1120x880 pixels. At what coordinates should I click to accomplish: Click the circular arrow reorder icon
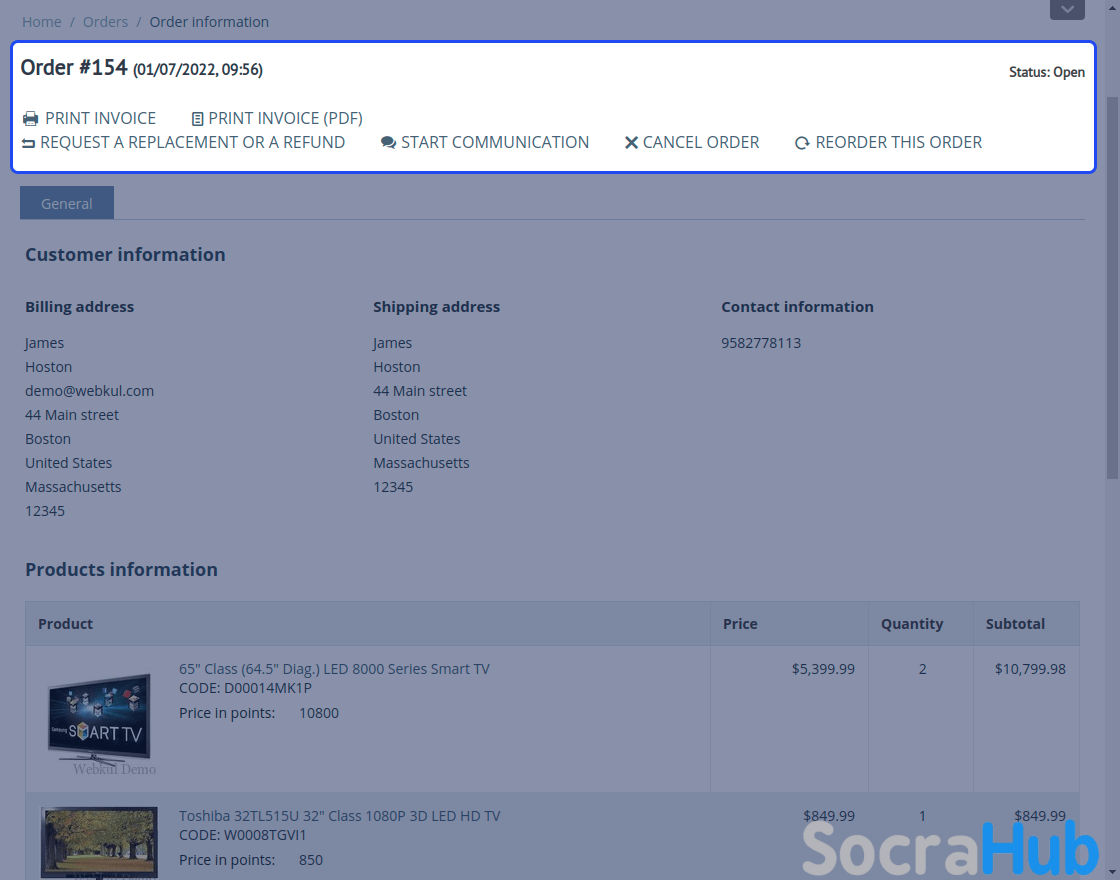coord(802,143)
